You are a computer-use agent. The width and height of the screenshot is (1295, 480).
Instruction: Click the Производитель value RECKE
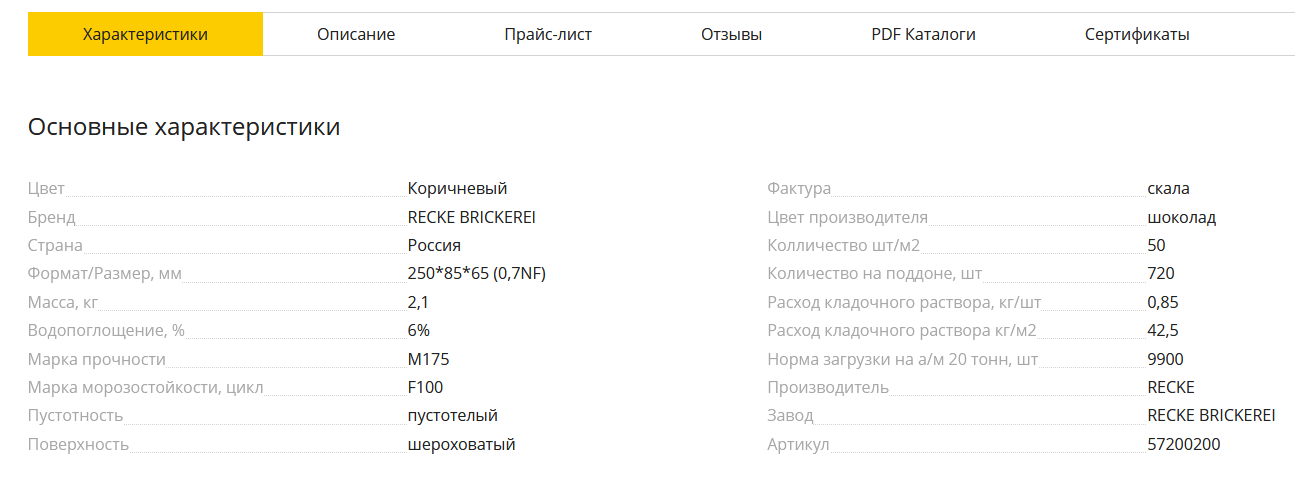[x=1171, y=387]
